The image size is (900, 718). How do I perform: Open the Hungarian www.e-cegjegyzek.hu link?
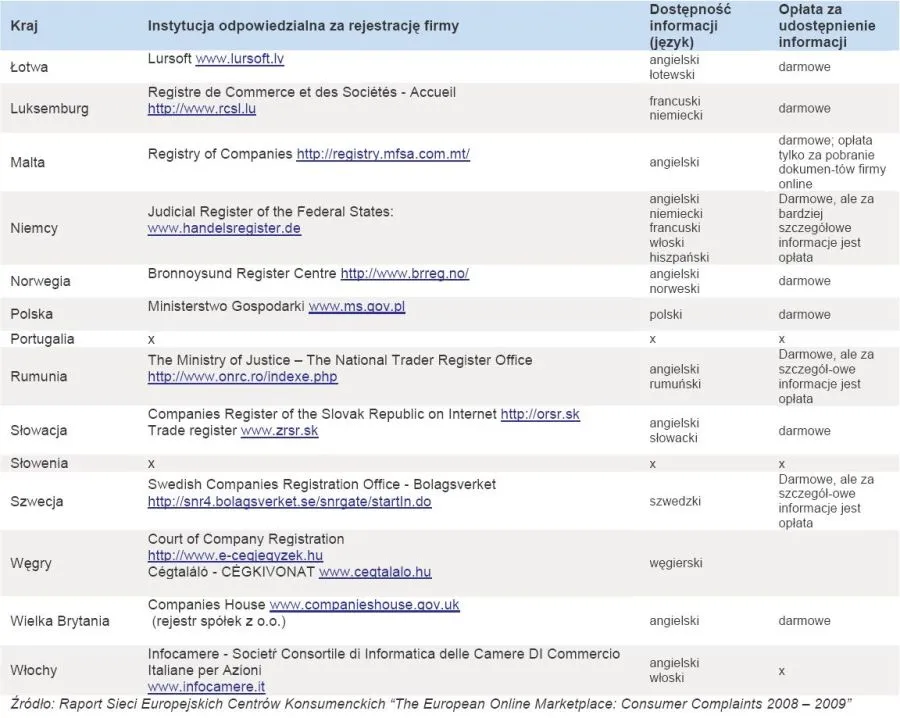(x=235, y=556)
